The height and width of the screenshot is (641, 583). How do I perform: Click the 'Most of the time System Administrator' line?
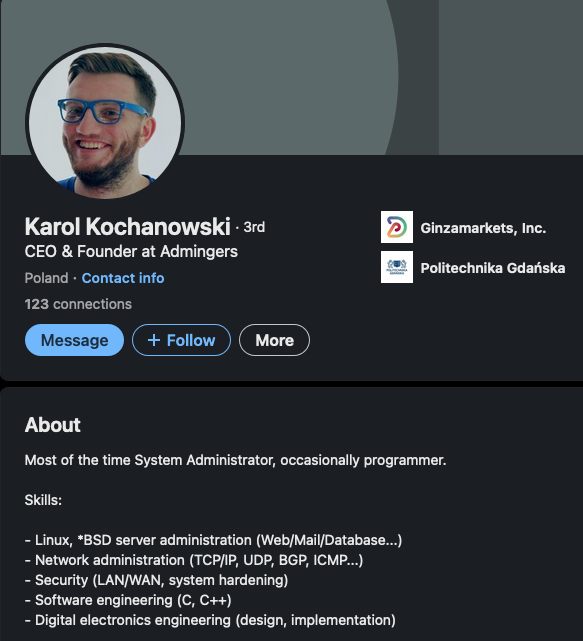(x=235, y=460)
